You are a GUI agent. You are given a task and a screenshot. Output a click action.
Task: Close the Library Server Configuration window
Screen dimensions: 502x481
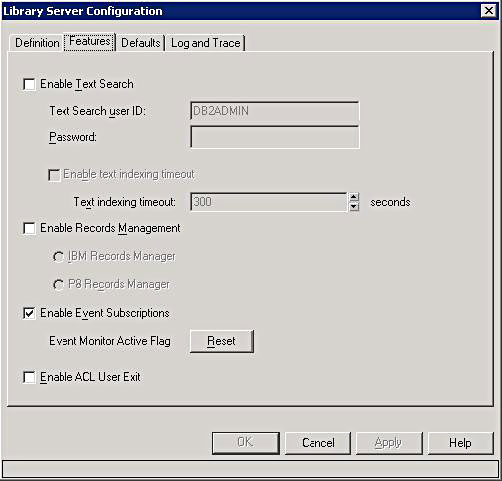pos(489,11)
